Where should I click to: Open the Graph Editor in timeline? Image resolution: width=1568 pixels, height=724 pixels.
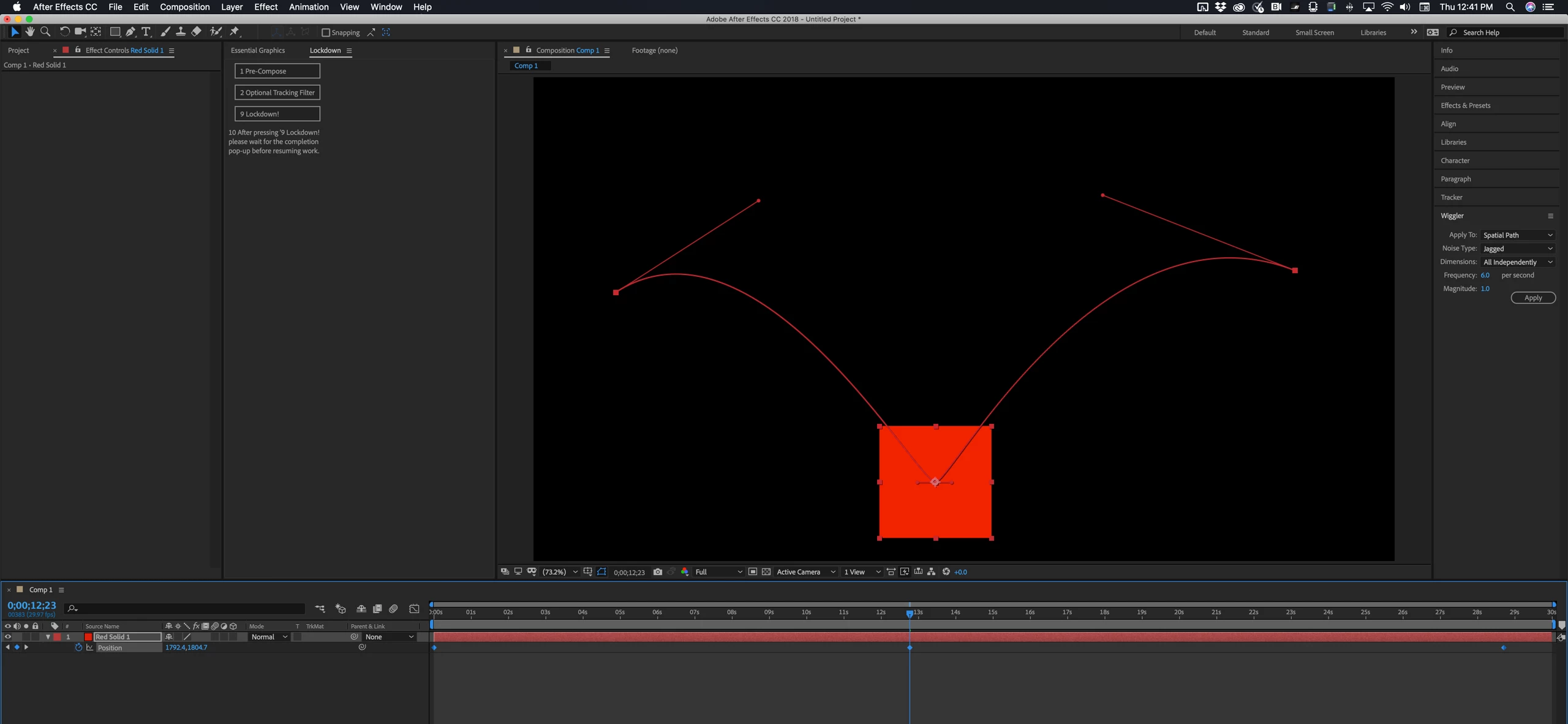(x=415, y=609)
